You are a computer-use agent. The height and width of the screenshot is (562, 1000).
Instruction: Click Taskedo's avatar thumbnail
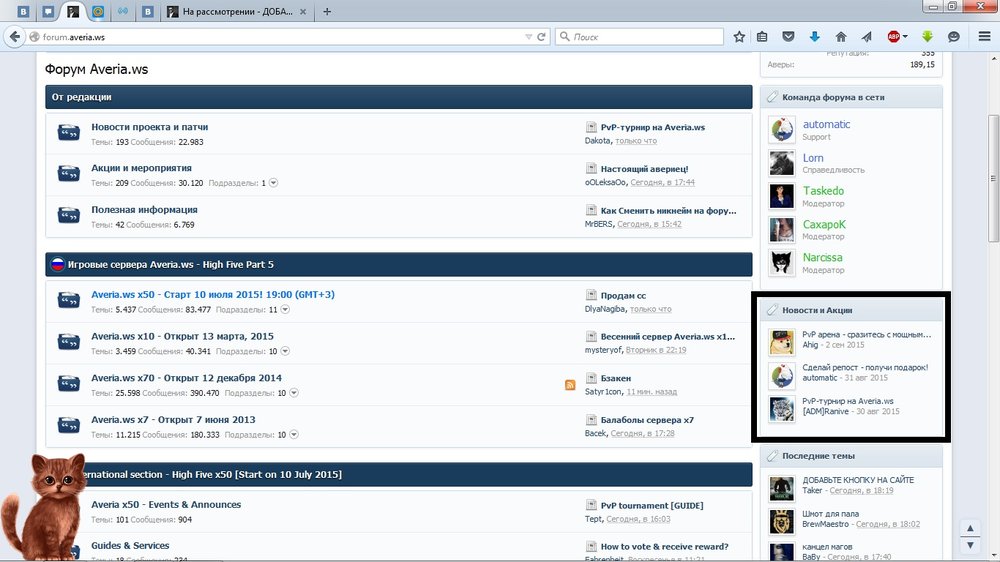coord(781,196)
